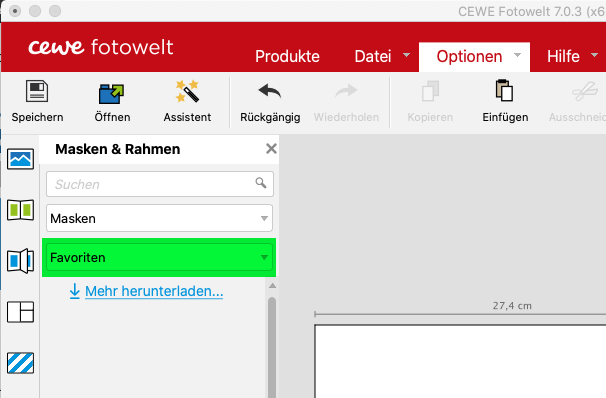Open the Hilfe menu arrow

(x=594, y=55)
